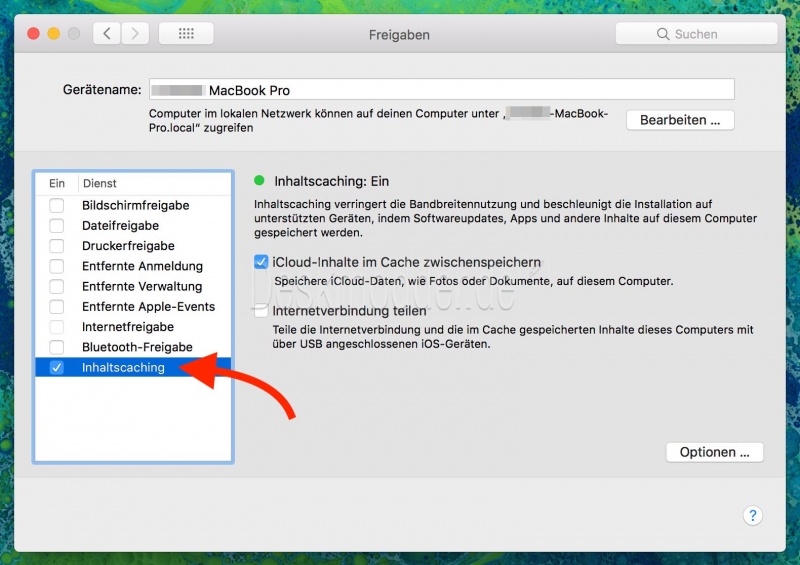Open the Optionen dialog
Image resolution: width=800 pixels, height=565 pixels.
coord(714,452)
